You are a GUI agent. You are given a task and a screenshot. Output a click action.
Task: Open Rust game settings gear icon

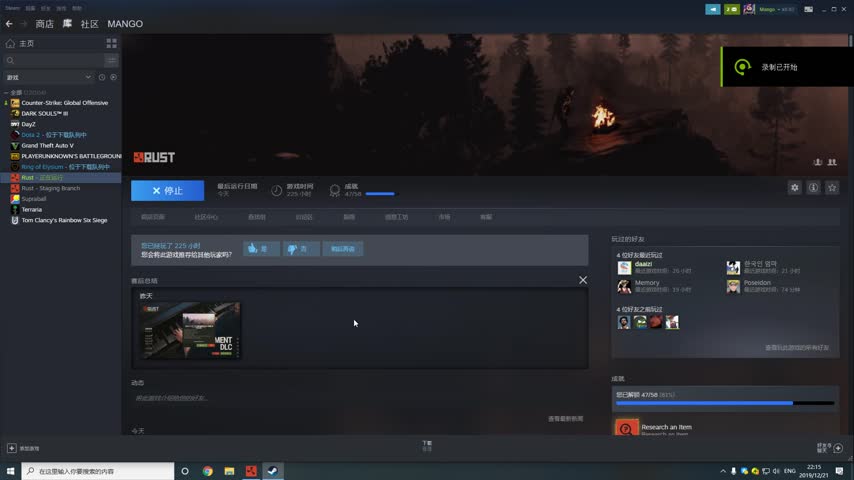click(795, 187)
